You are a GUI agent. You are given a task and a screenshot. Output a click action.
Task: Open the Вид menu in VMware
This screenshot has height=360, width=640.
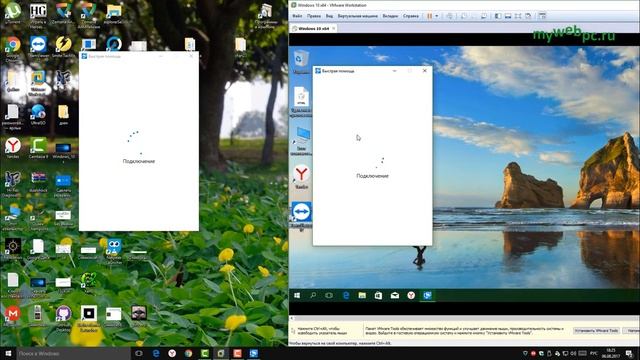coord(329,16)
